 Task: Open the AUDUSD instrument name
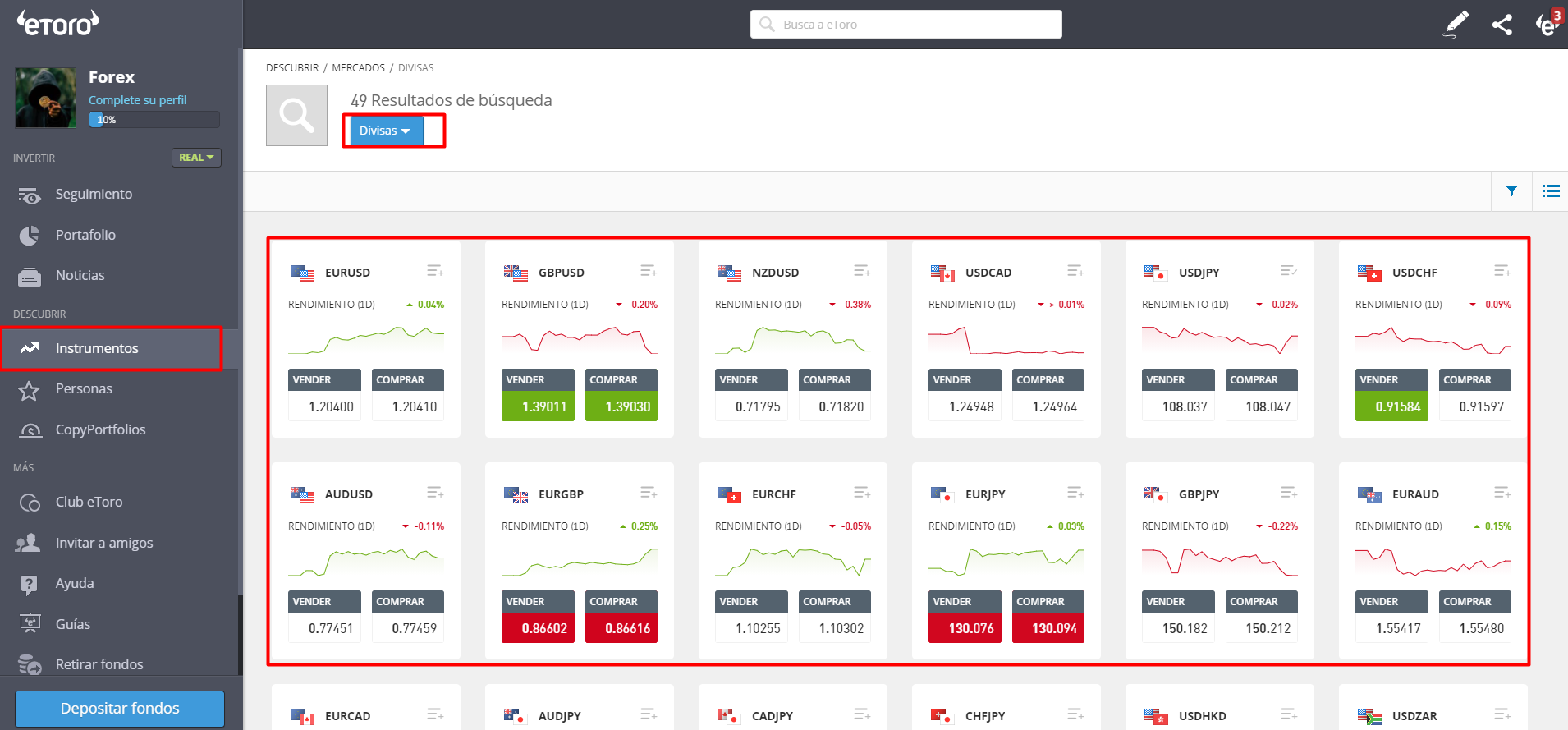[x=349, y=494]
